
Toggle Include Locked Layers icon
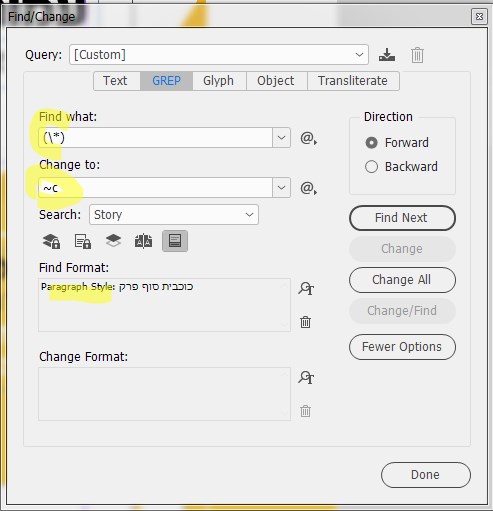(x=51, y=241)
